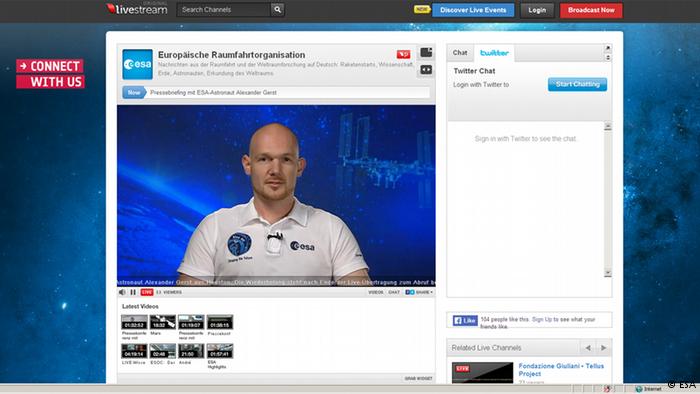Click the embed code icon

tap(426, 70)
